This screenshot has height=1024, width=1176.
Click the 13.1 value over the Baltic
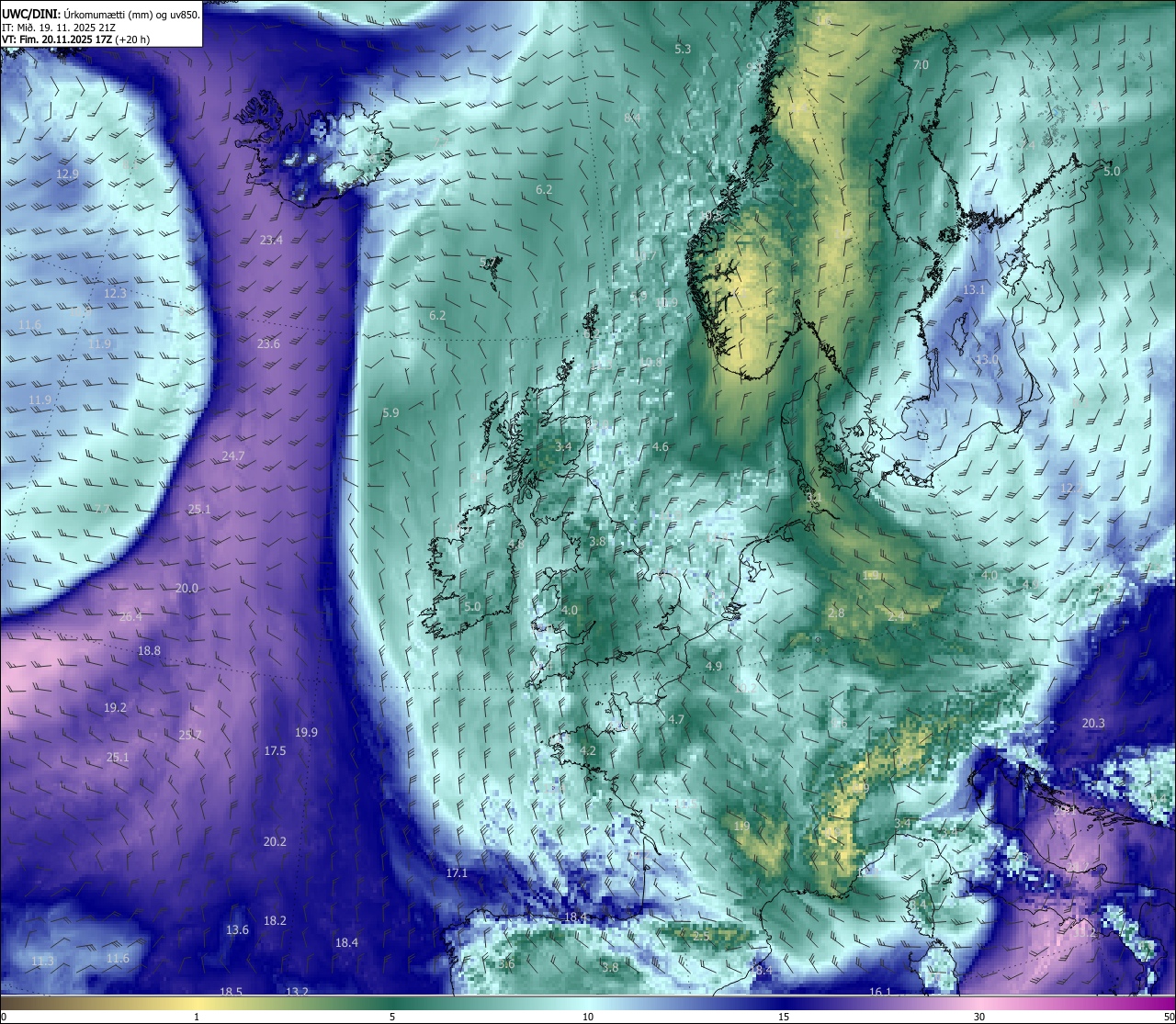pyautogui.click(x=974, y=289)
